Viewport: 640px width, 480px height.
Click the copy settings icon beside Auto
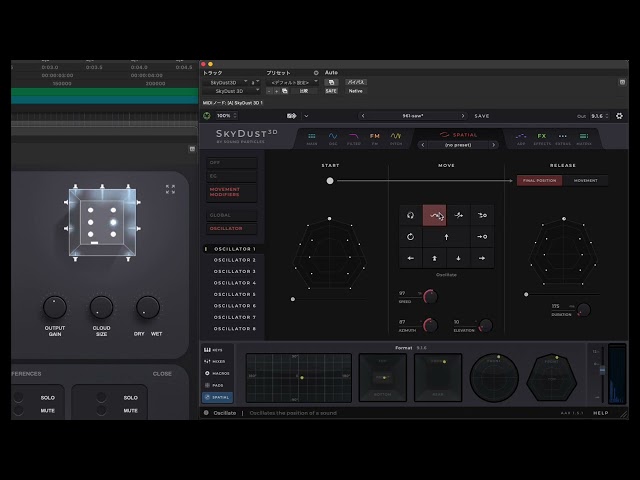[331, 82]
